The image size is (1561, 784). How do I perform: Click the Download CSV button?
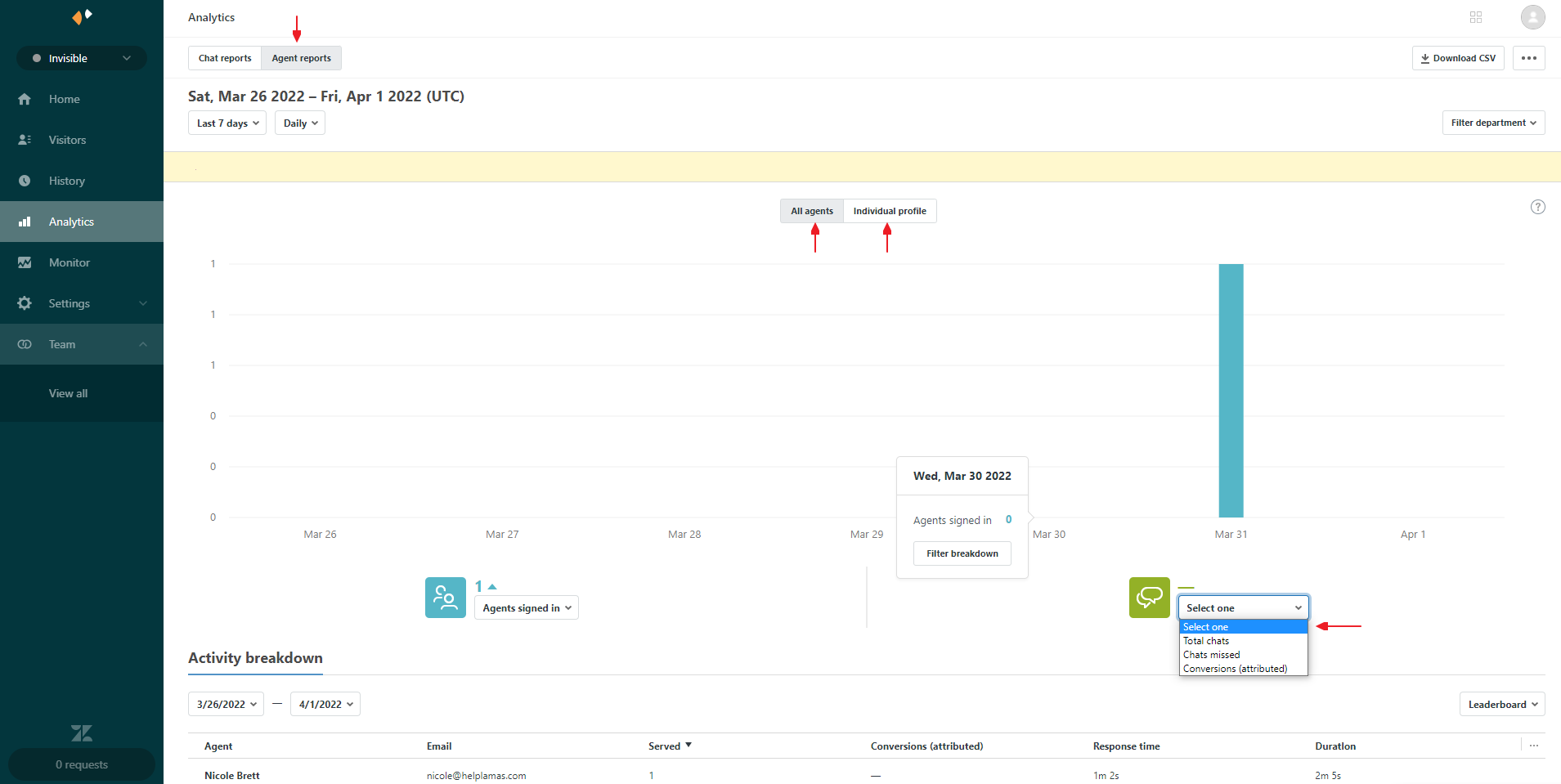click(1458, 58)
